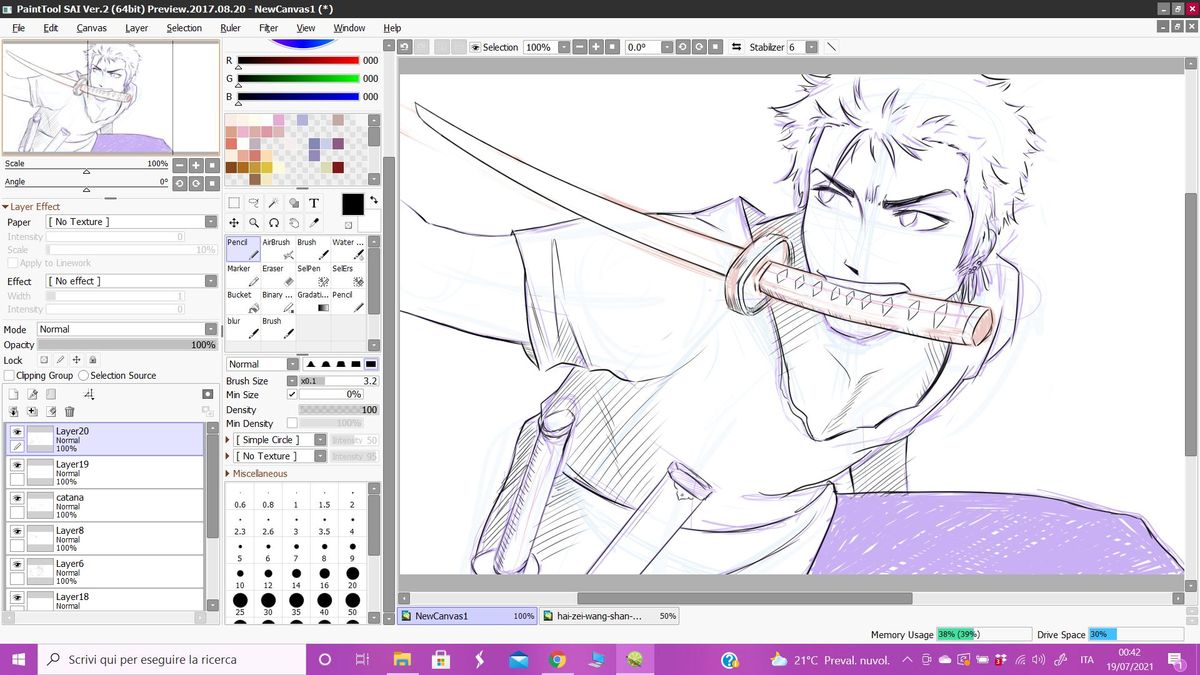Select the catana layer
This screenshot has height=675, width=1200.
tap(104, 505)
